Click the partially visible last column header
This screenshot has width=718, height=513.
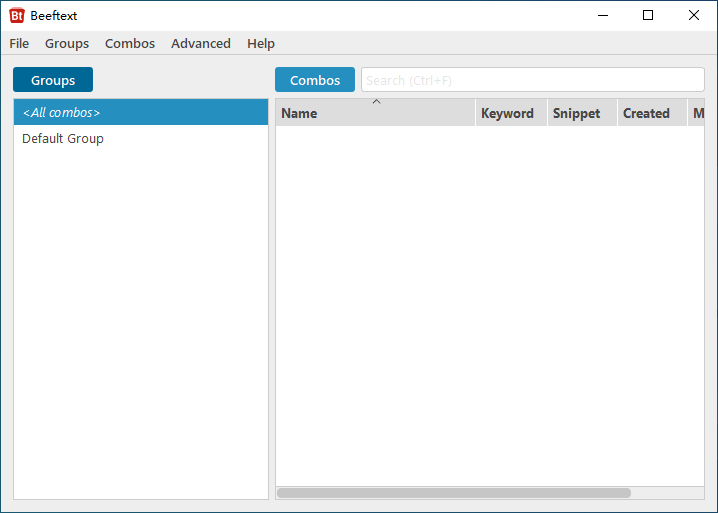pos(697,114)
